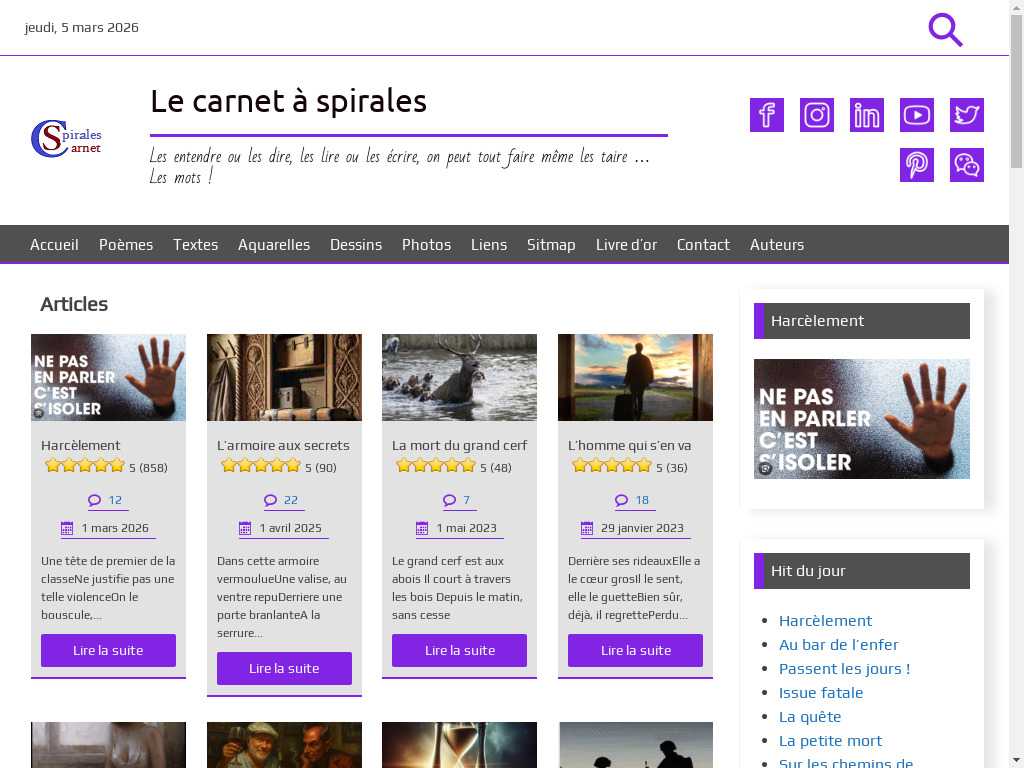Open 'Au bar de l'enfer' link
1024x768 pixels.
838,645
